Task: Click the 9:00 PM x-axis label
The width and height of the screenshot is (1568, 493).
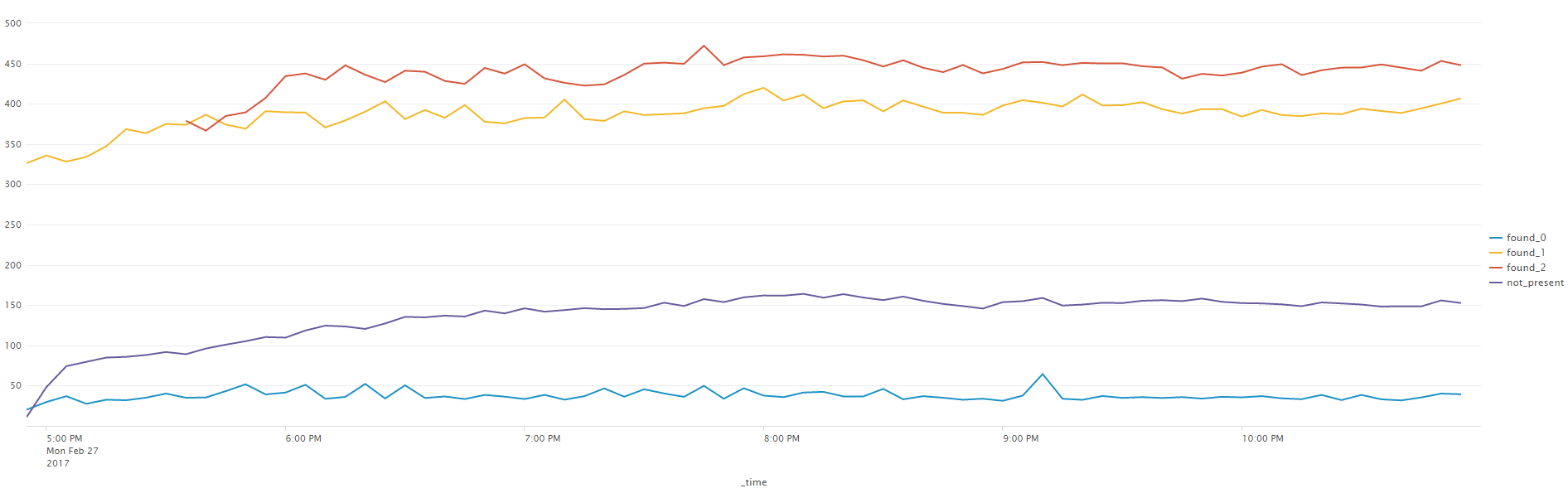Action: click(x=1020, y=438)
